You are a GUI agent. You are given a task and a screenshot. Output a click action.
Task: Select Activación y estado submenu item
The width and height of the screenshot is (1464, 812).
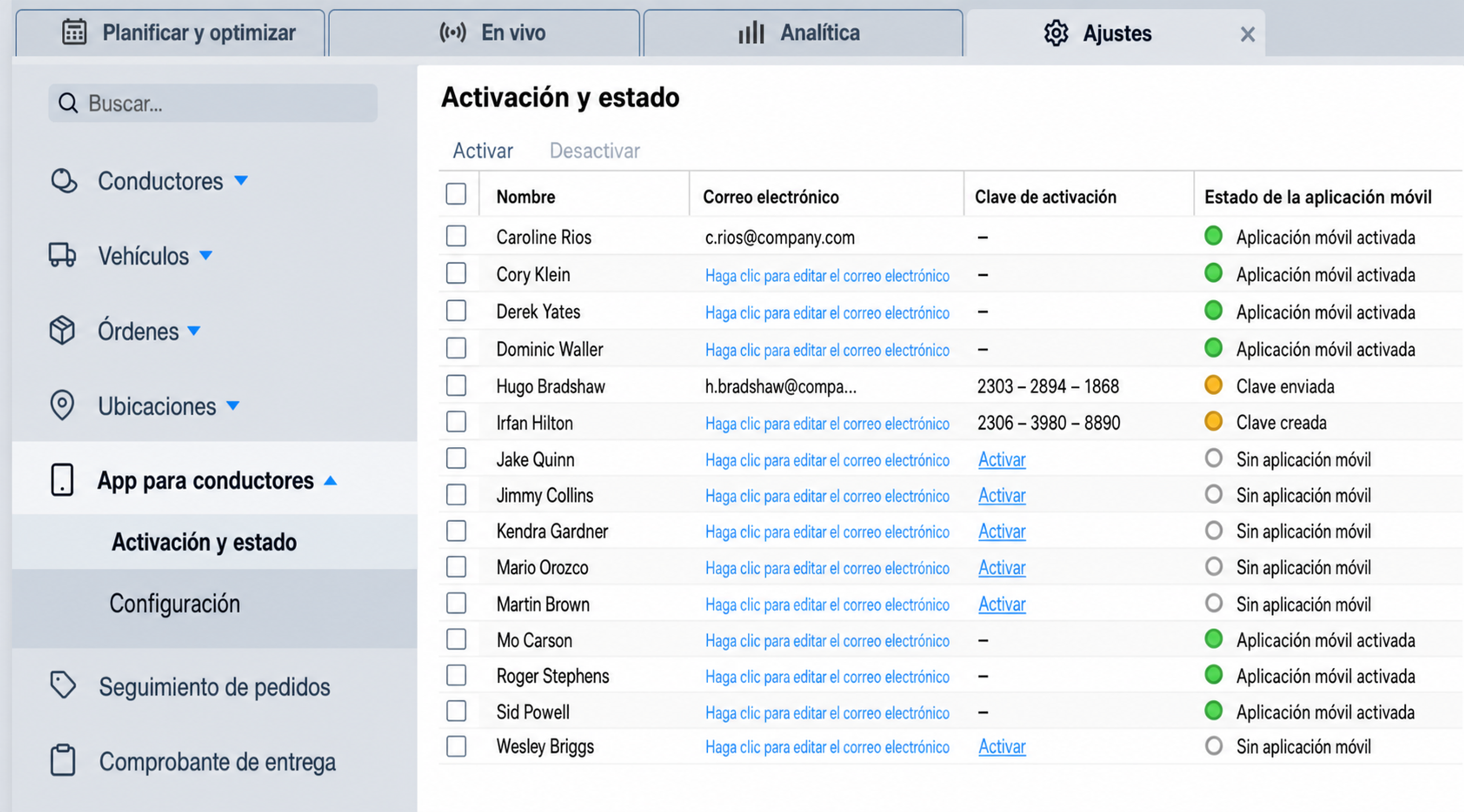pyautogui.click(x=215, y=542)
